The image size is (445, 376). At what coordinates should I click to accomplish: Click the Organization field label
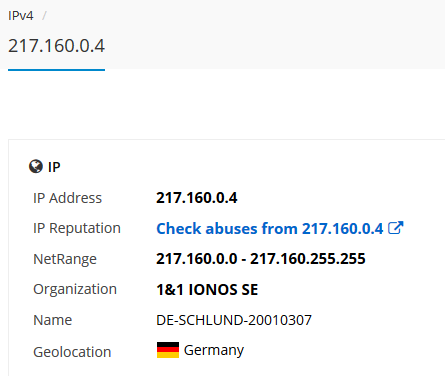coord(75,289)
